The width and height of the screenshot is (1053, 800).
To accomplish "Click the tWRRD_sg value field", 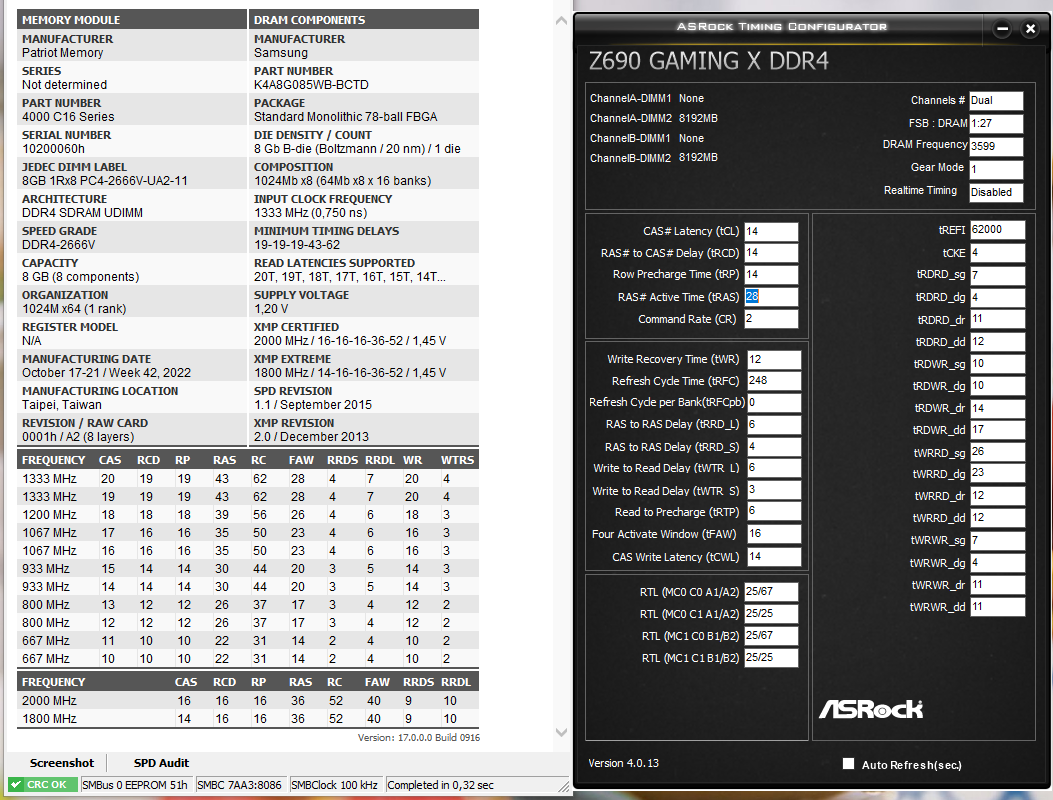I will point(997,452).
